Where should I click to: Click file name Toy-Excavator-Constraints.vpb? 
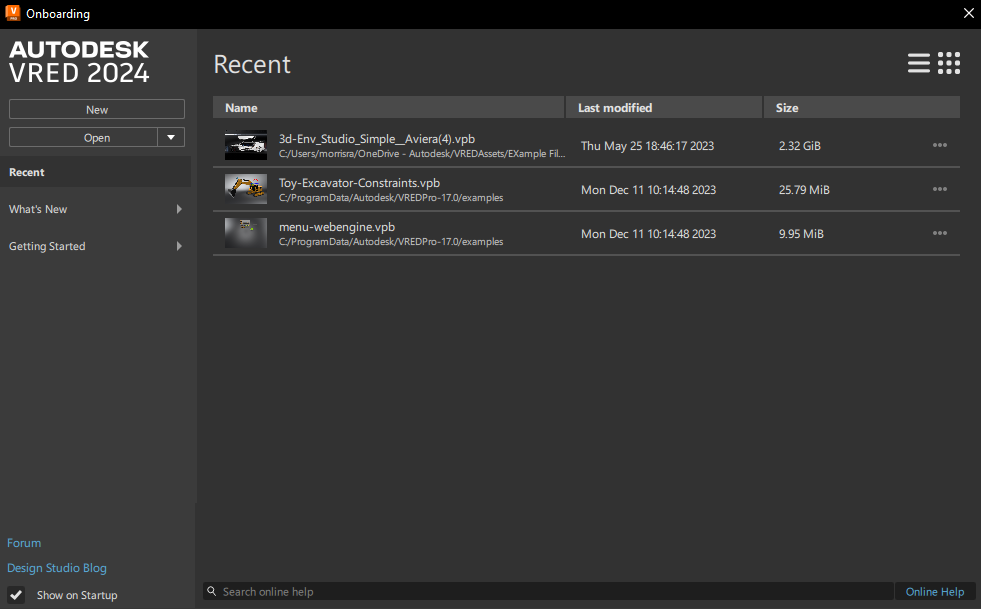pyautogui.click(x=359, y=183)
